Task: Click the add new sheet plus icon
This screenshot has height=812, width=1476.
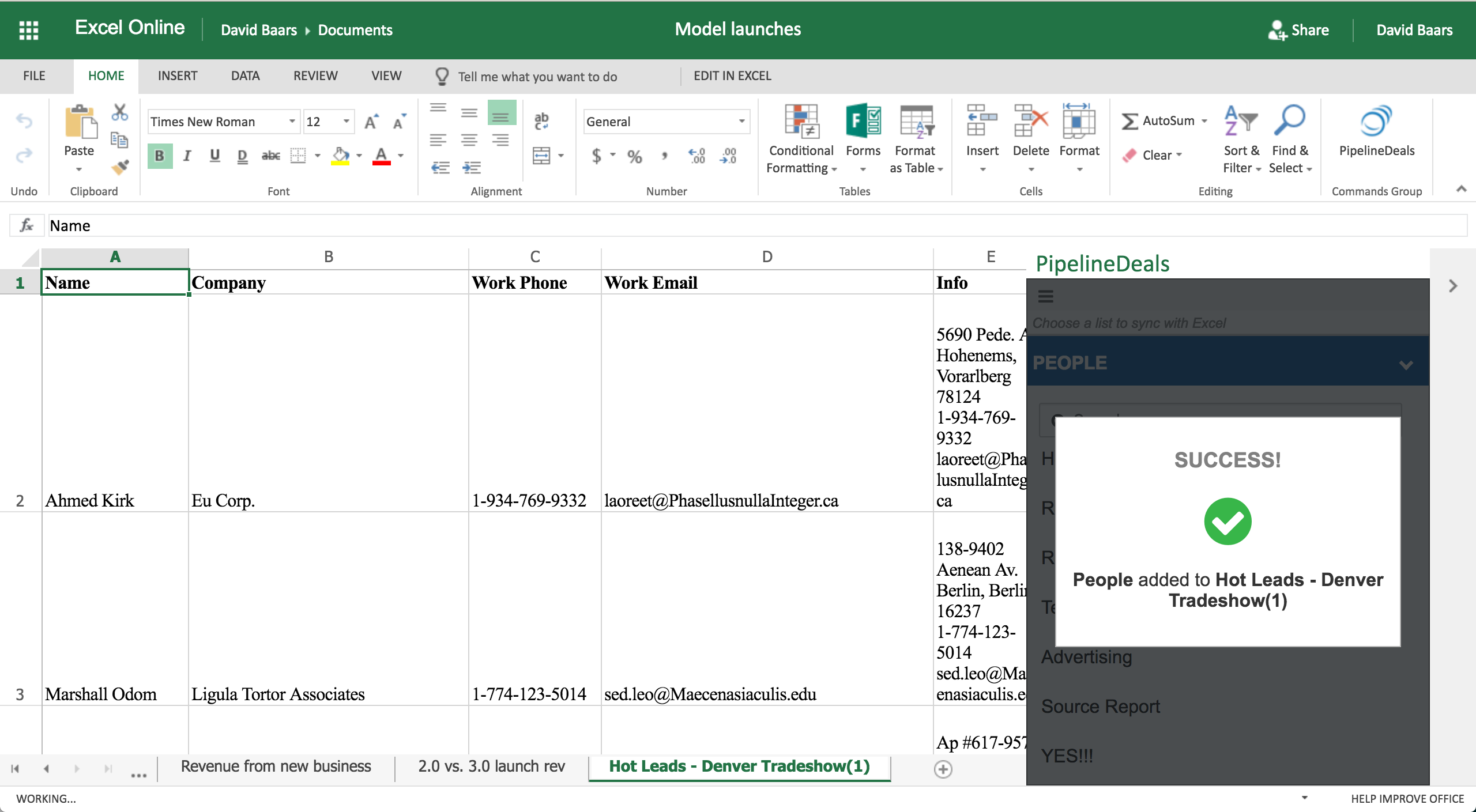Action: click(x=943, y=769)
